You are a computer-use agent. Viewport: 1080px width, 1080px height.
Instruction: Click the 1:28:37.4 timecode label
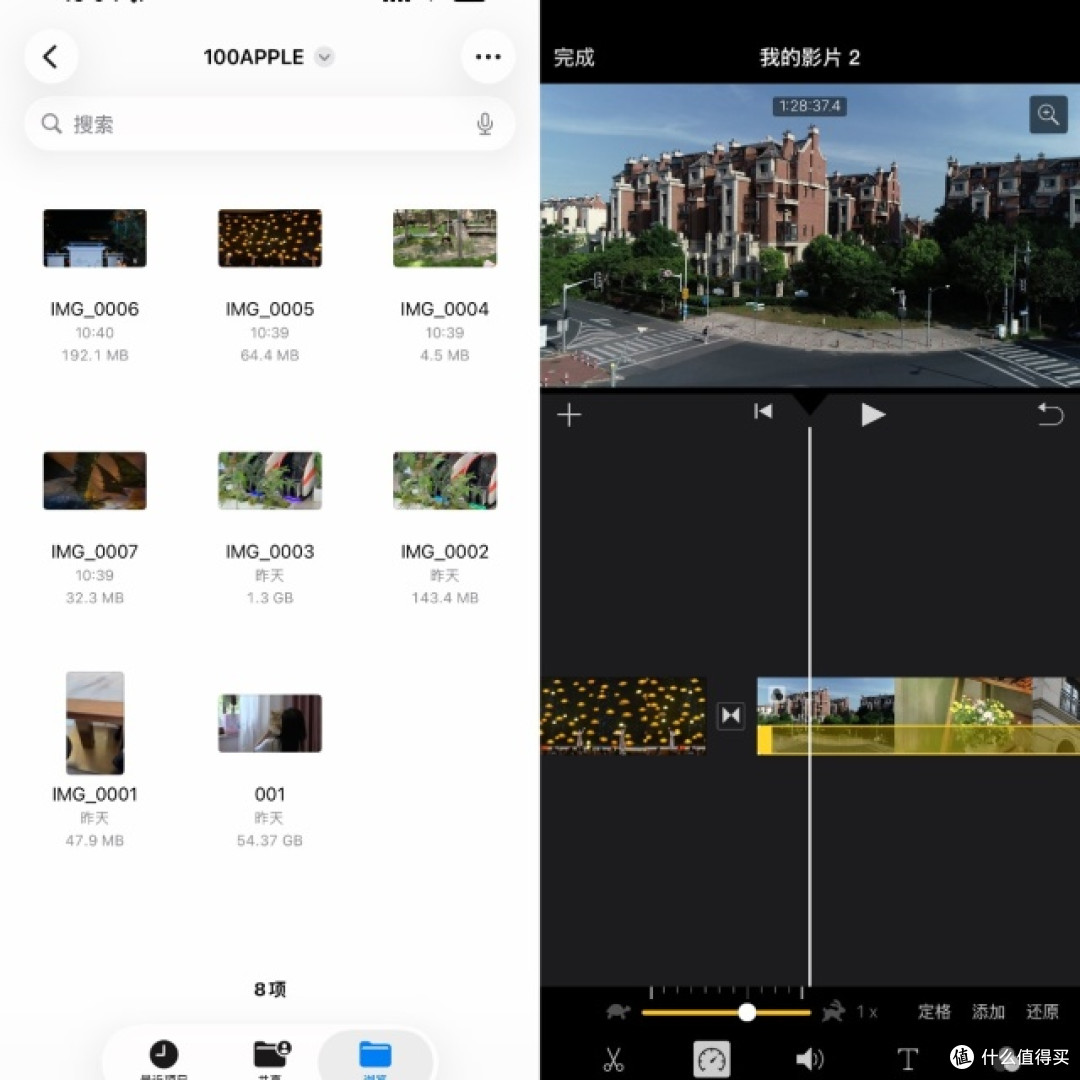(809, 106)
